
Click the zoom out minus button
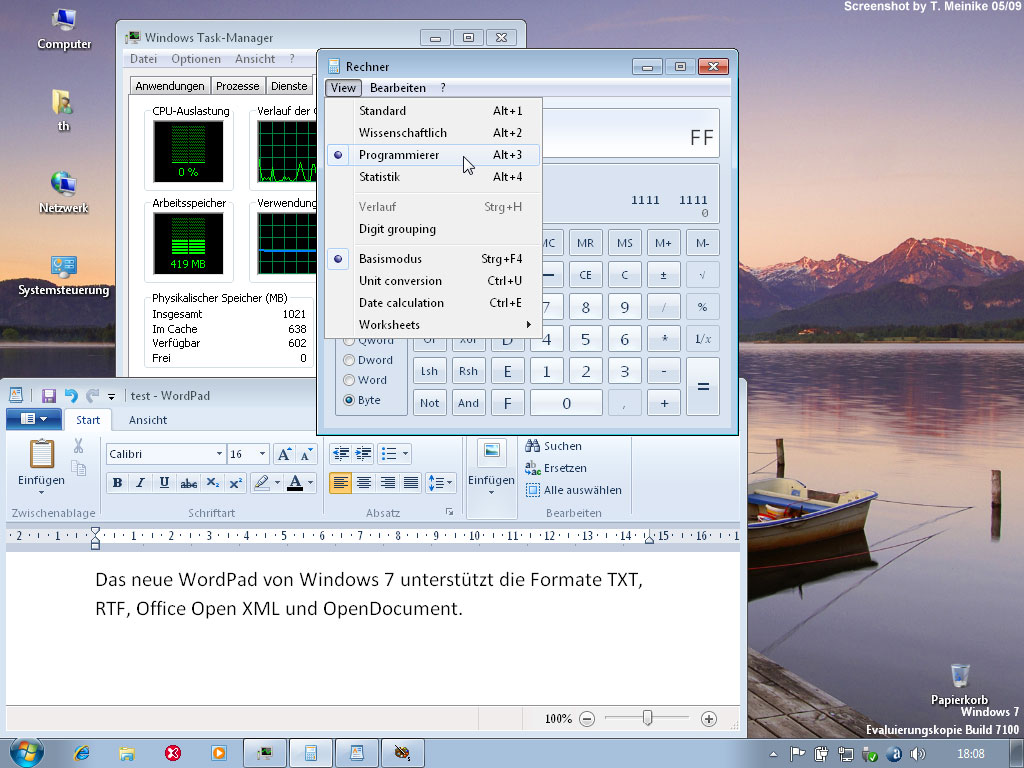tap(587, 719)
